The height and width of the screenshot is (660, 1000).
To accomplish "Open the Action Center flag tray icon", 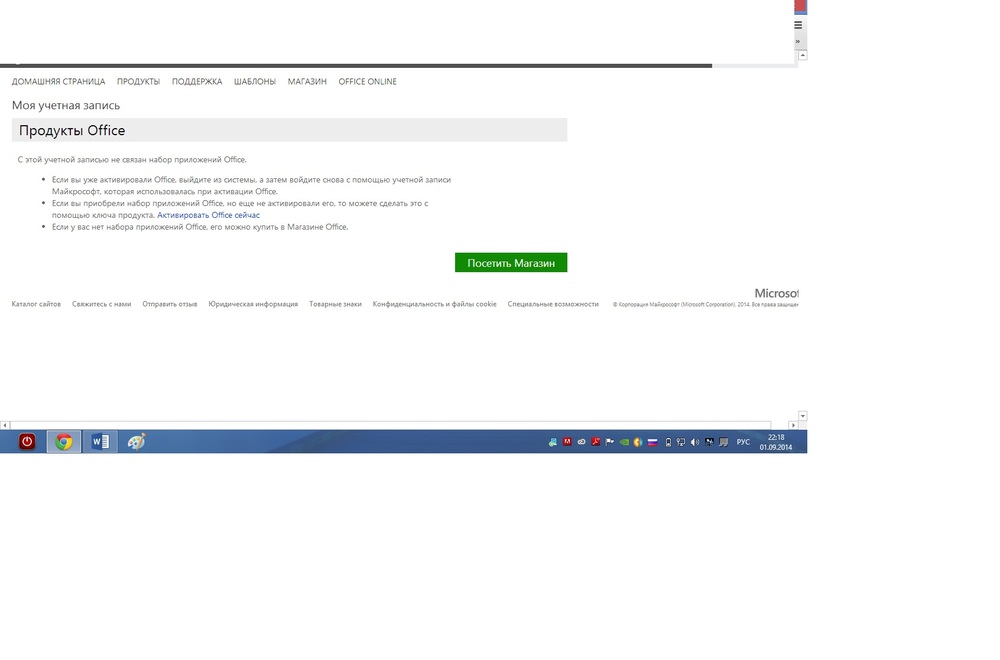I will click(x=610, y=442).
